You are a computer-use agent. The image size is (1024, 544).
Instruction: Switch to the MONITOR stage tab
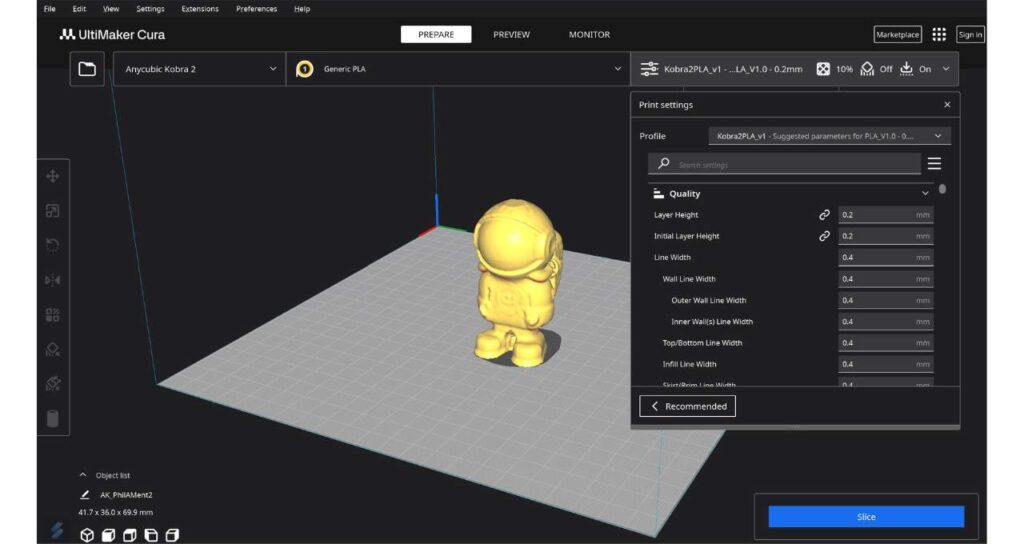(x=589, y=35)
